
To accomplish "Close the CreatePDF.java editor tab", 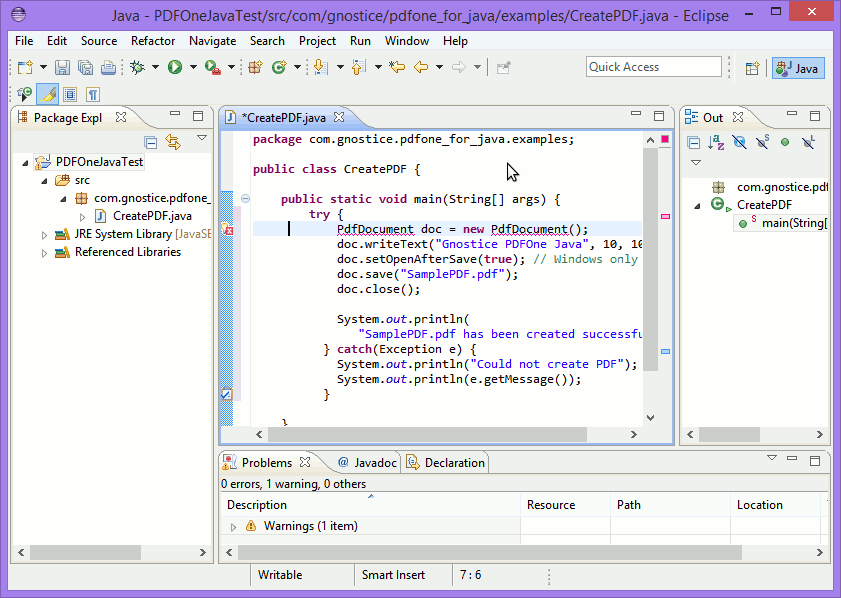I will [338, 117].
